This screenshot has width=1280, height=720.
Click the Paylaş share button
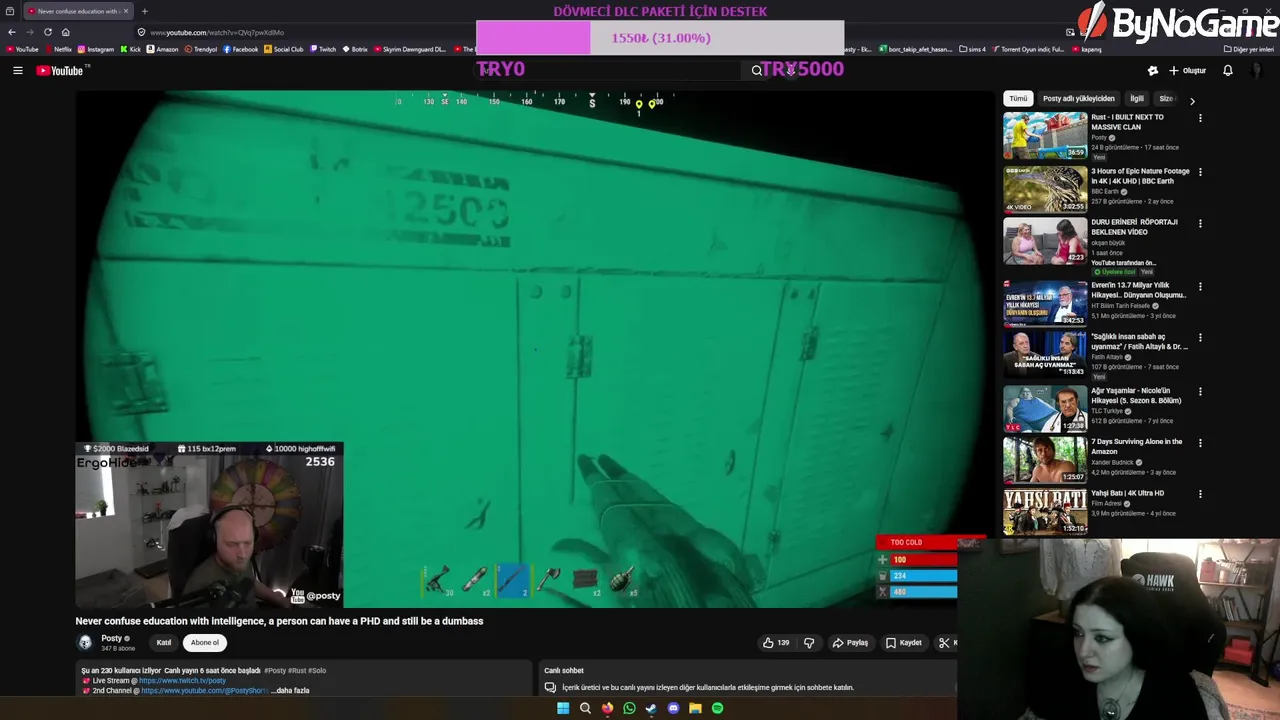(850, 643)
